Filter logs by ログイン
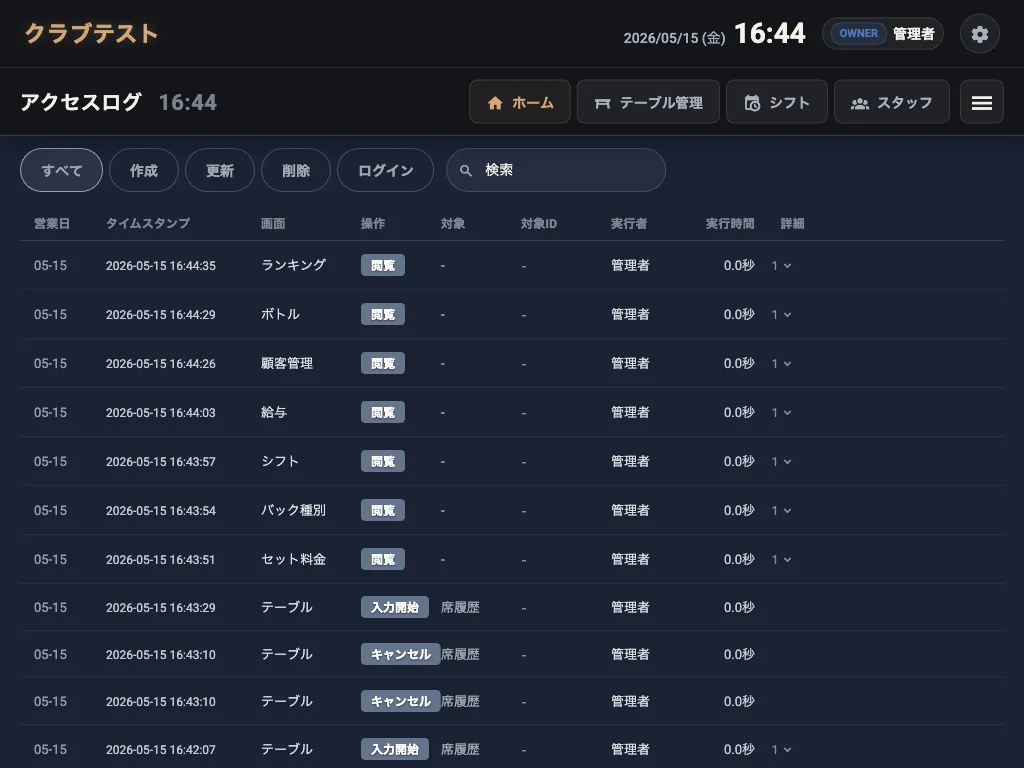This screenshot has width=1024, height=768. [x=385, y=170]
